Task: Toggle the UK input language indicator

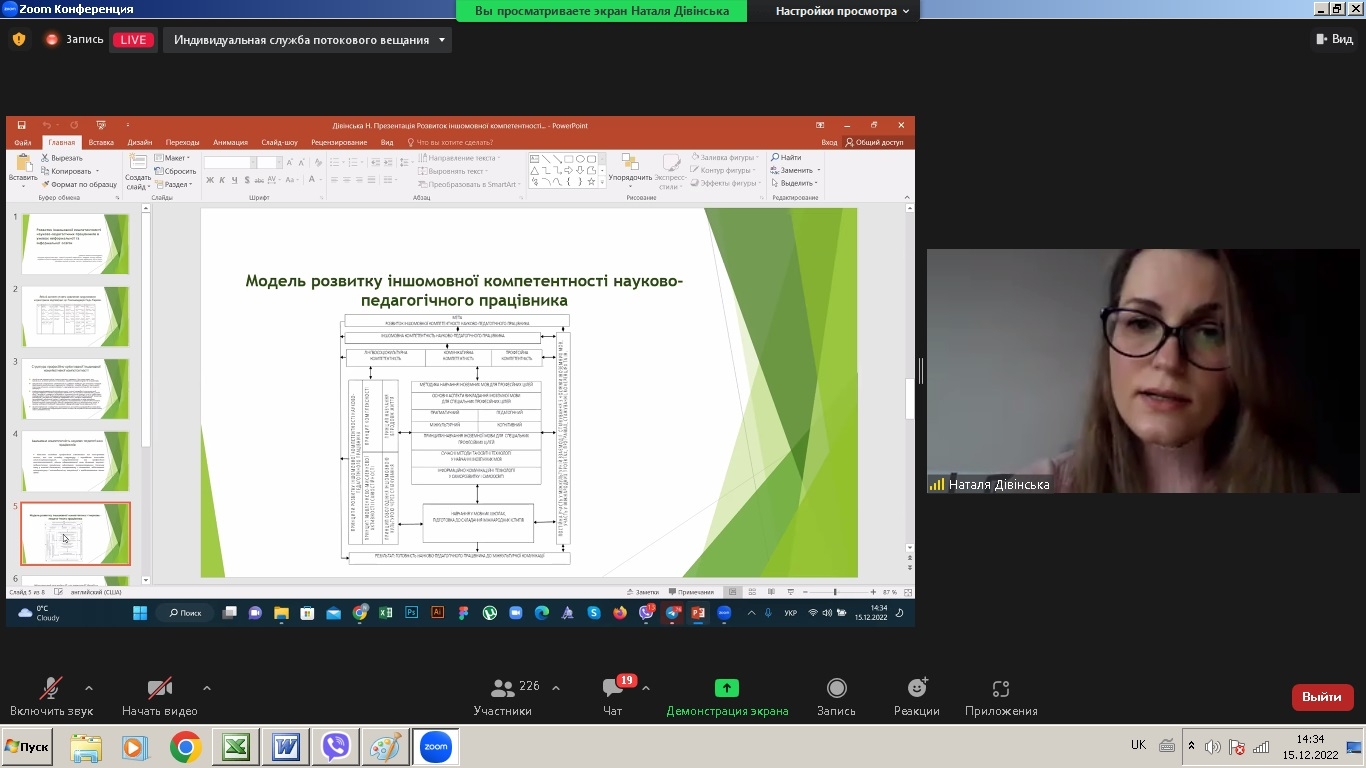Action: [1138, 746]
